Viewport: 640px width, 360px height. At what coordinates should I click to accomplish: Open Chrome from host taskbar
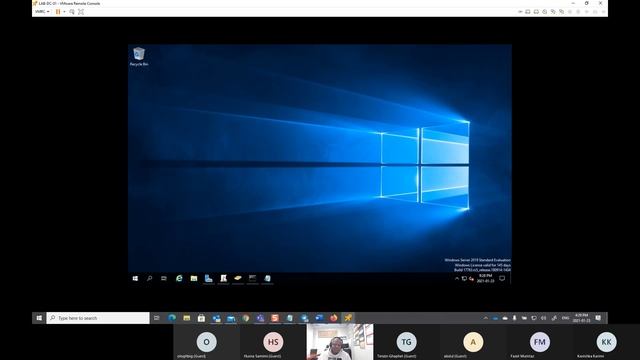click(246, 318)
